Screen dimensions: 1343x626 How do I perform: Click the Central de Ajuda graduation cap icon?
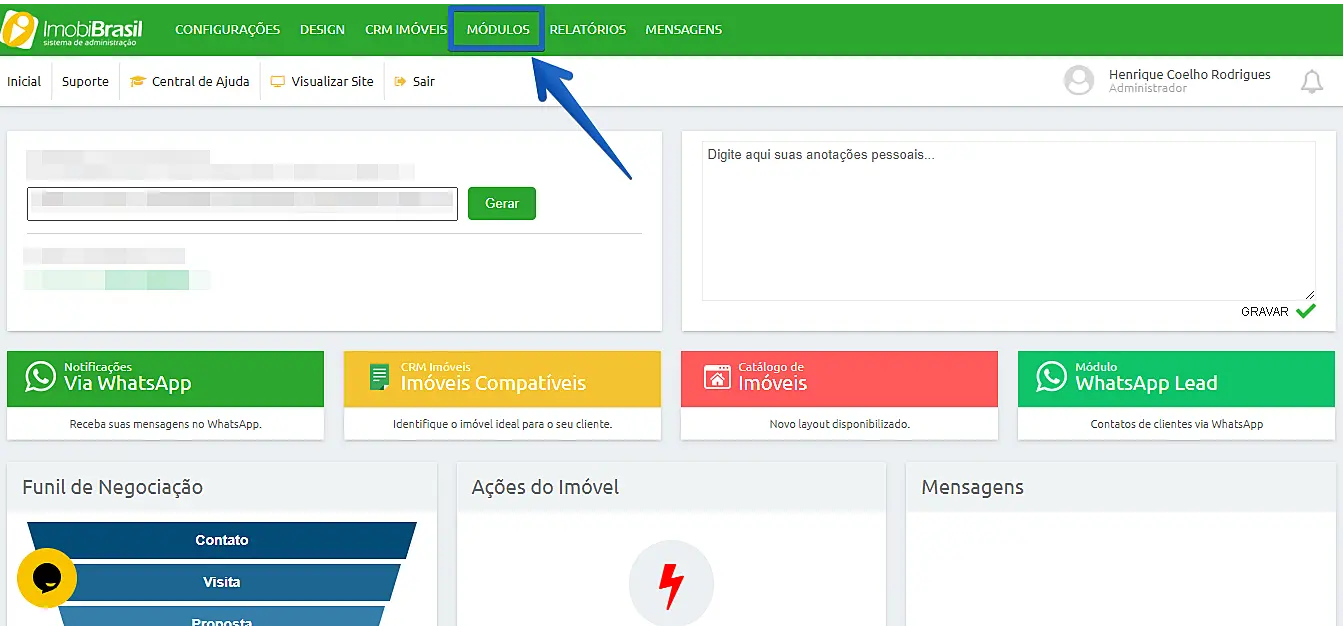pyautogui.click(x=138, y=81)
